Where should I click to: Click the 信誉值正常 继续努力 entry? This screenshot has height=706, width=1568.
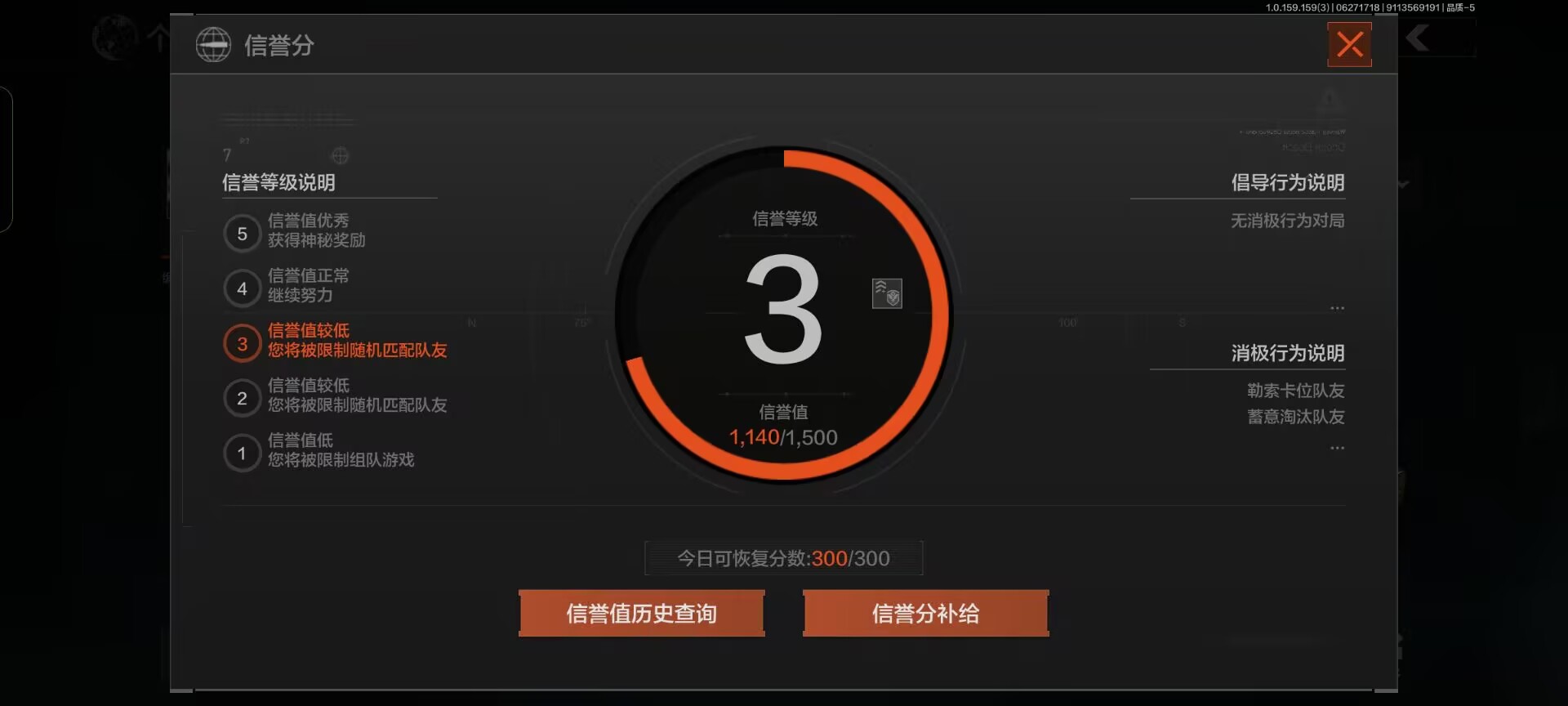(x=309, y=285)
